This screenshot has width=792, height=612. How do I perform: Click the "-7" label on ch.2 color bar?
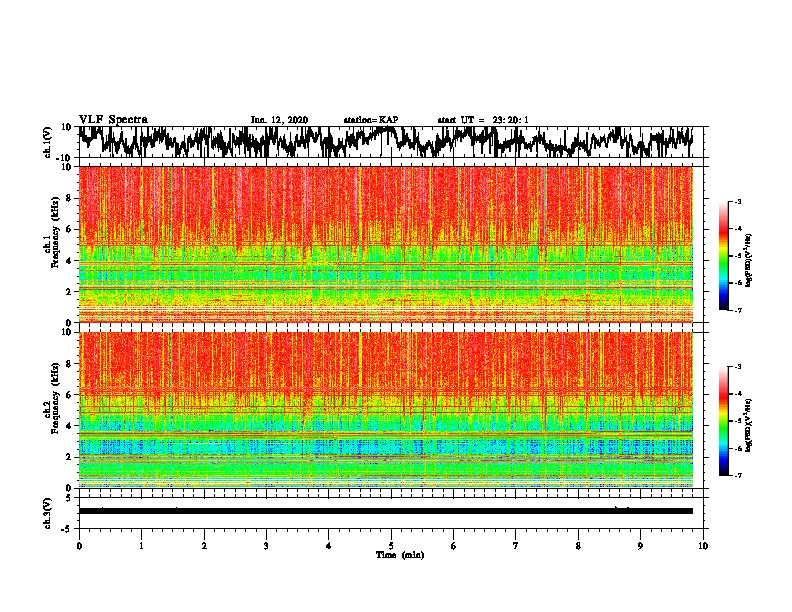tap(737, 476)
